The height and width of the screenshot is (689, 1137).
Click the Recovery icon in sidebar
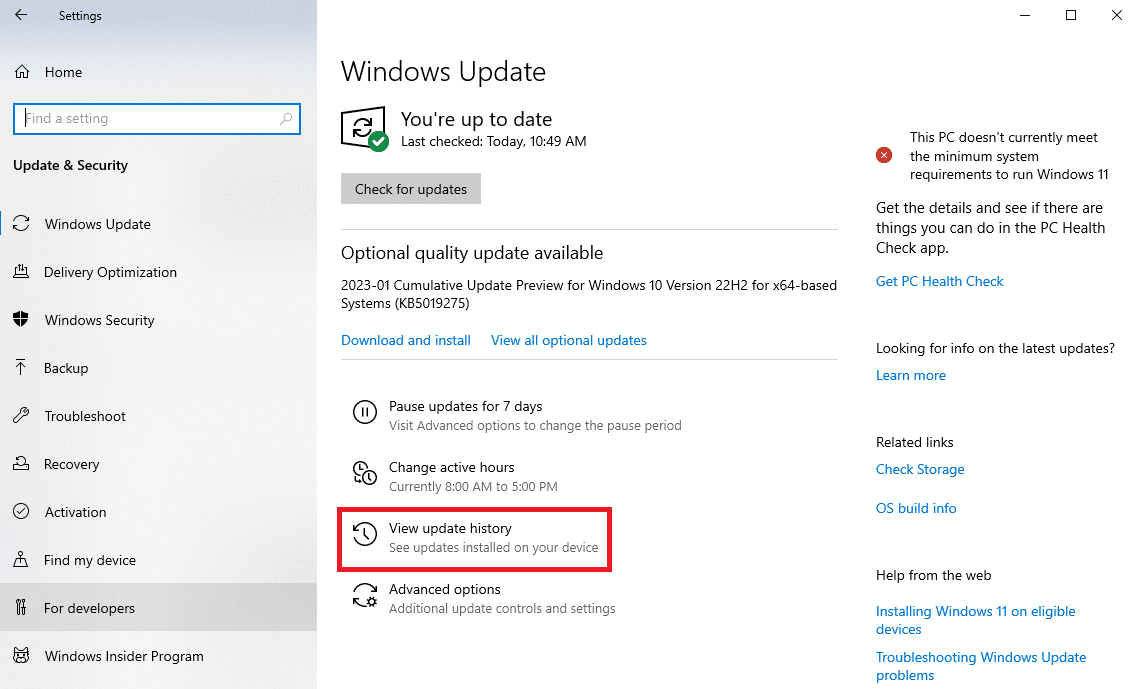(21, 463)
